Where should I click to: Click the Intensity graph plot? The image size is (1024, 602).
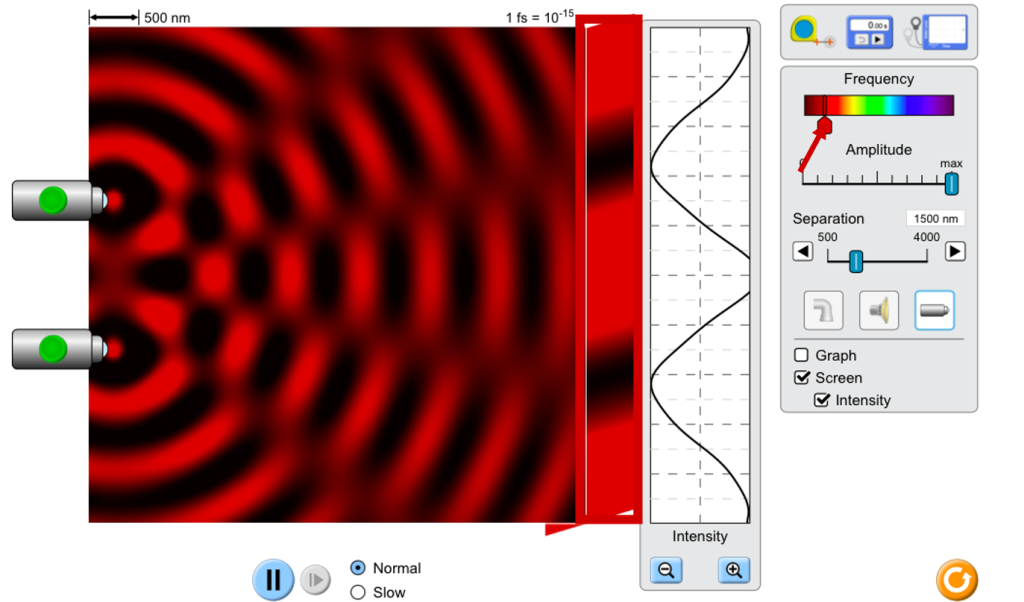(x=700, y=275)
